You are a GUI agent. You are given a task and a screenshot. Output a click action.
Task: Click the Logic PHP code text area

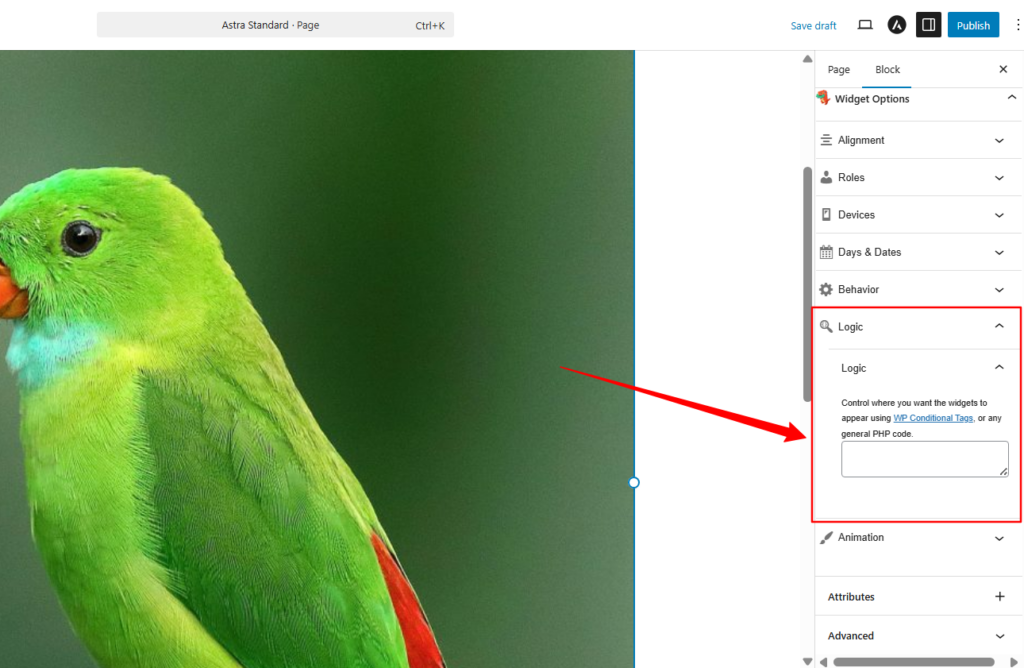(x=924, y=459)
